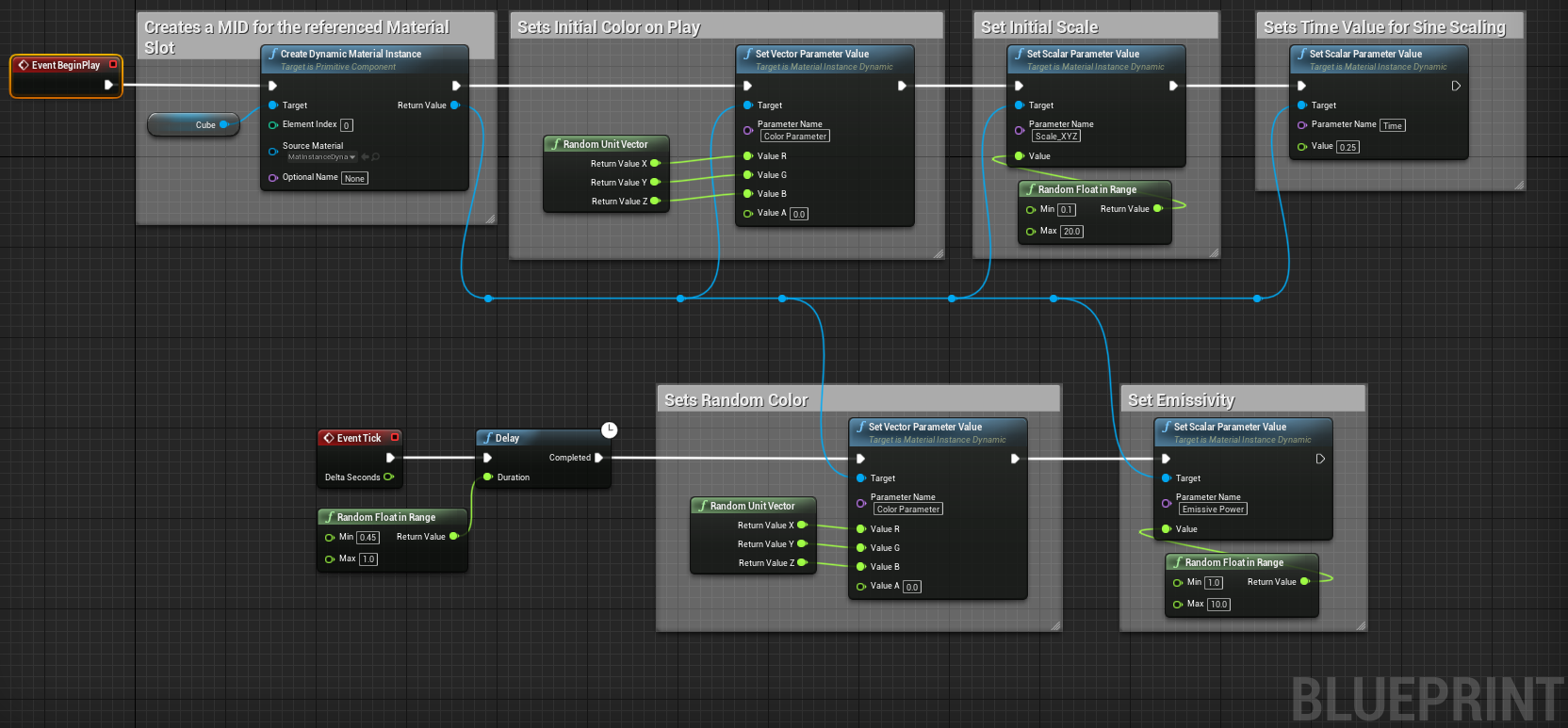
Task: Select the 'Sets Random Color' comment title
Action: (736, 400)
